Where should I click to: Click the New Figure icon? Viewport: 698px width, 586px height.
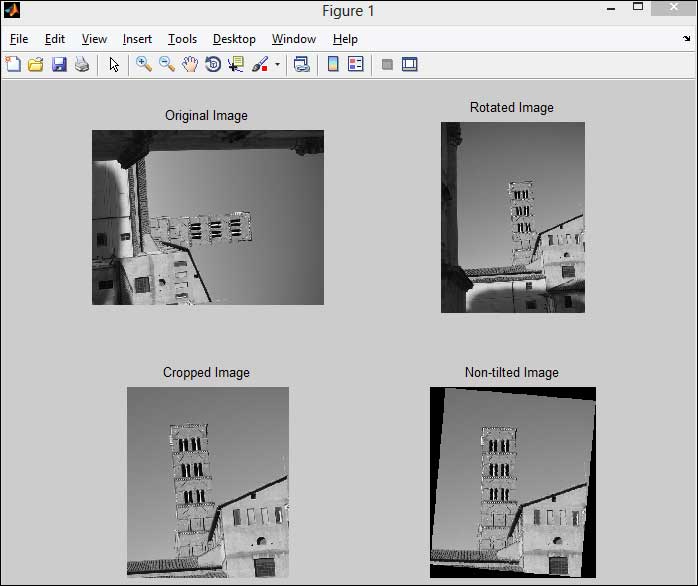coord(13,64)
